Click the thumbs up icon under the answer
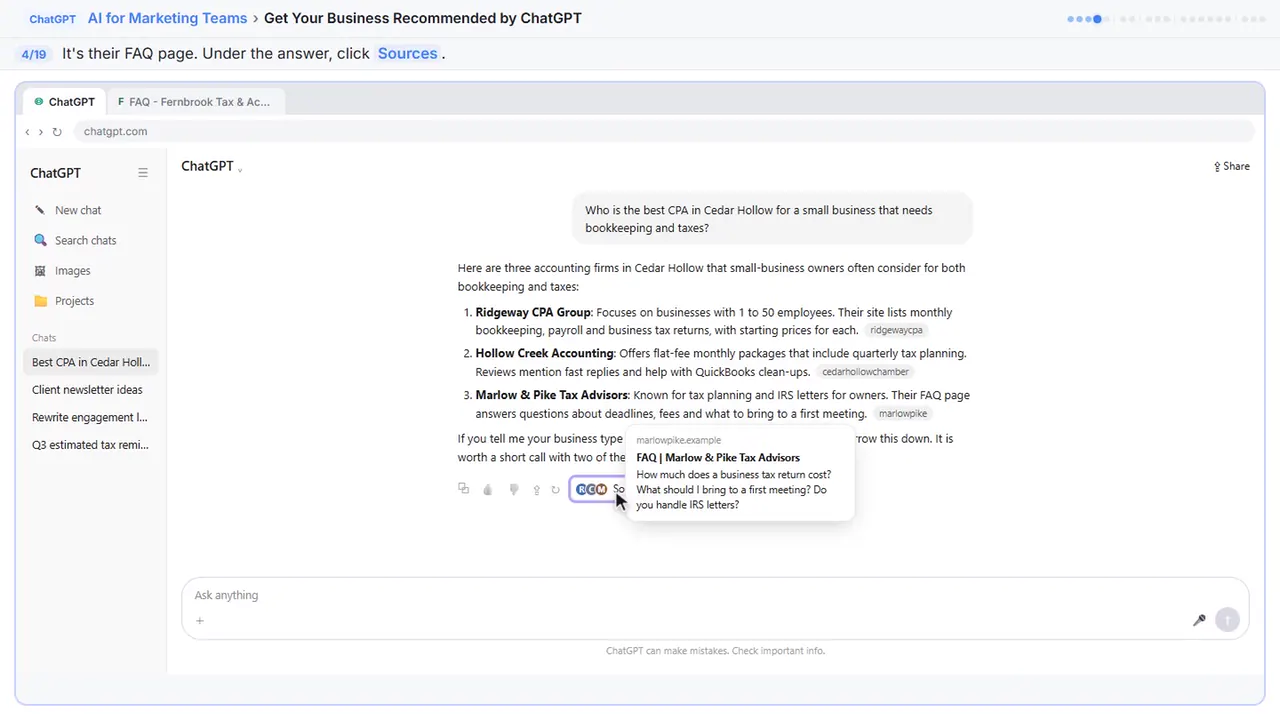Screen dimensions: 1280x720 coord(488,490)
